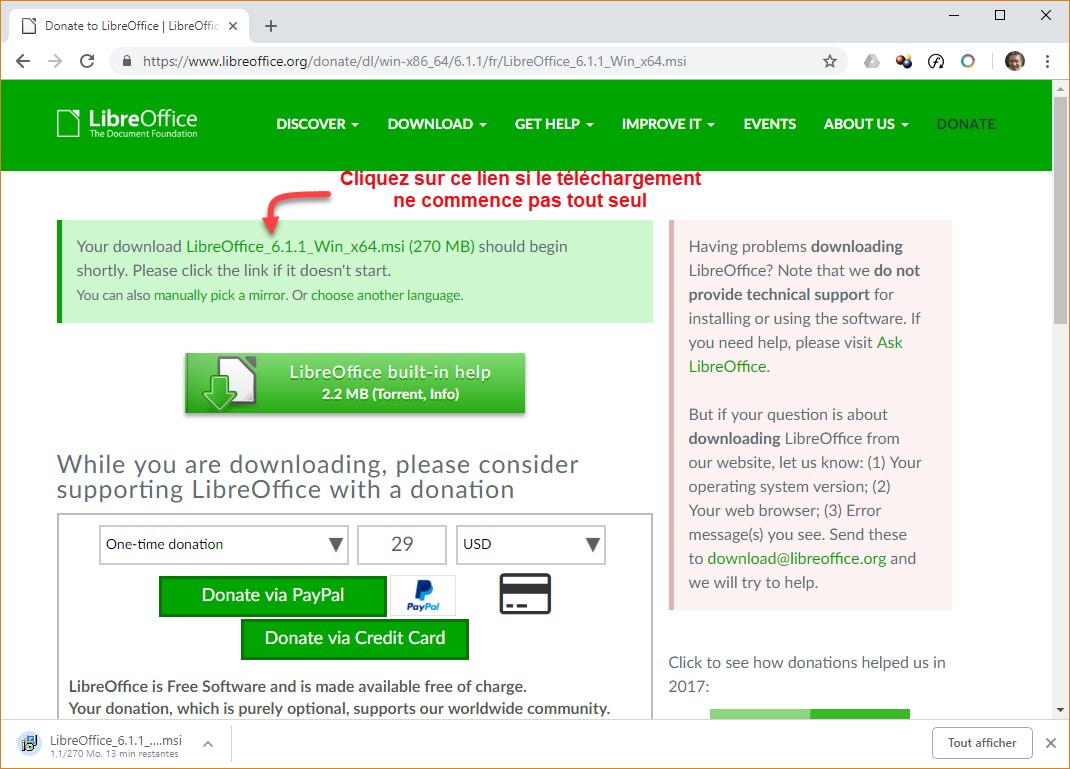Click Donate via Credit Card button
1070x769 pixels.
click(355, 639)
